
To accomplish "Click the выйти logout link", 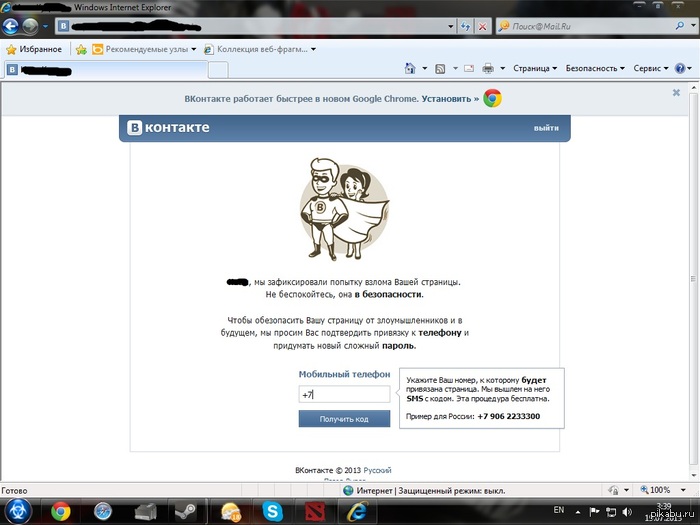I will [x=546, y=128].
